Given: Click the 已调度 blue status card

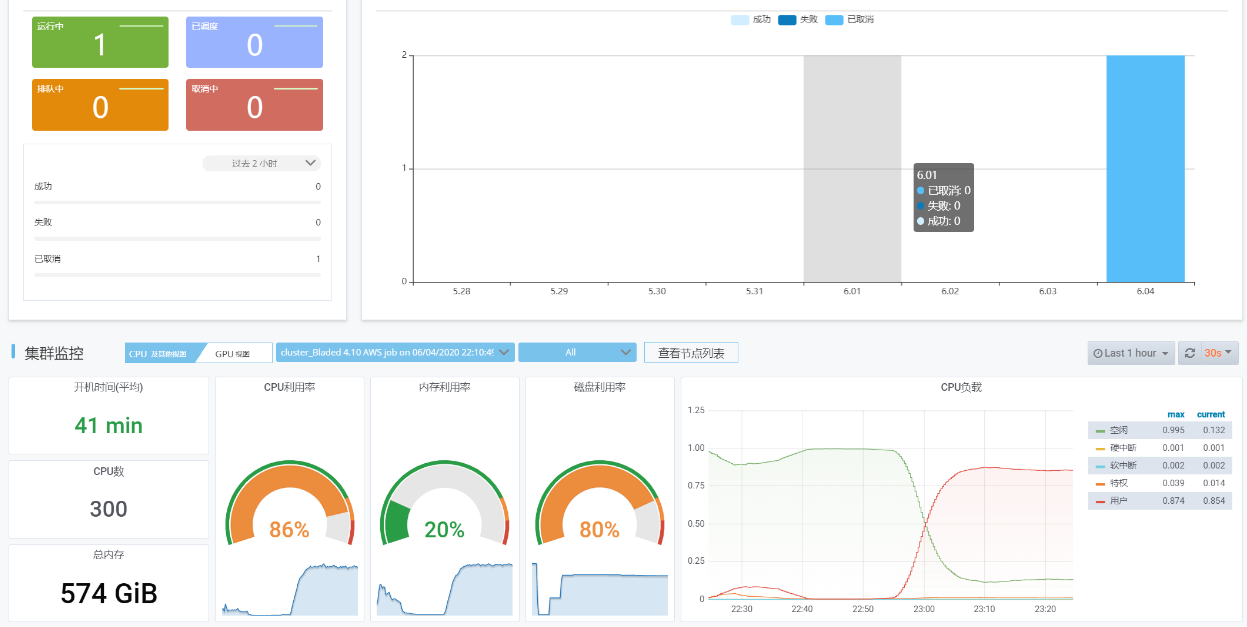Looking at the screenshot, I should (254, 42).
